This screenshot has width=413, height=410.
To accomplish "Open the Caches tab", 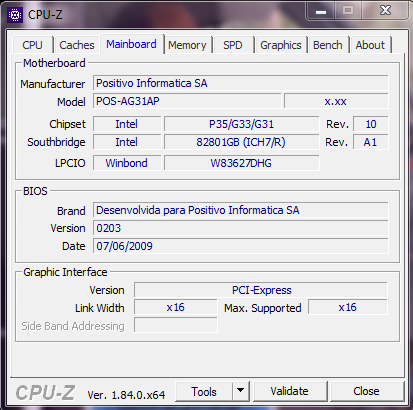I will [x=77, y=45].
